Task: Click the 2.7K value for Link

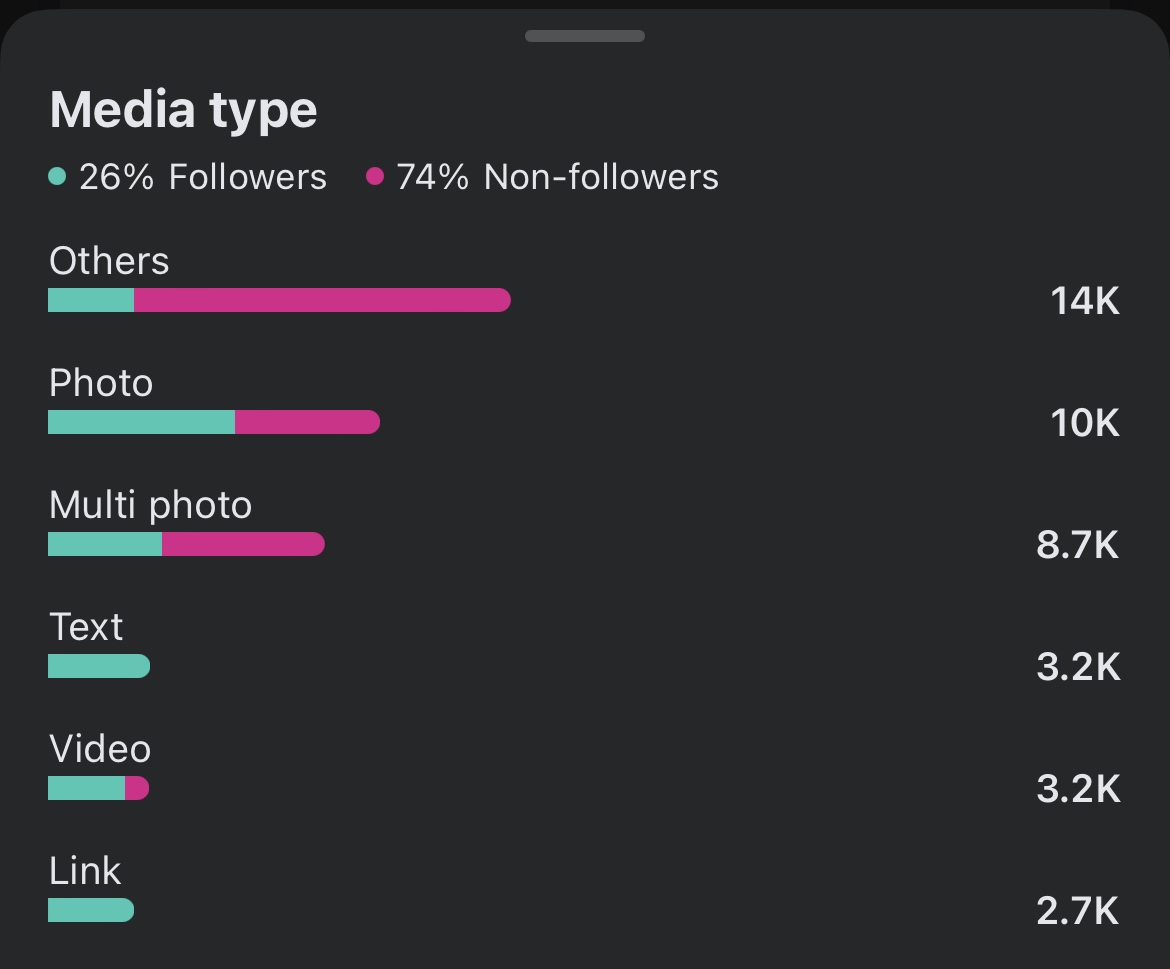Action: click(1077, 911)
